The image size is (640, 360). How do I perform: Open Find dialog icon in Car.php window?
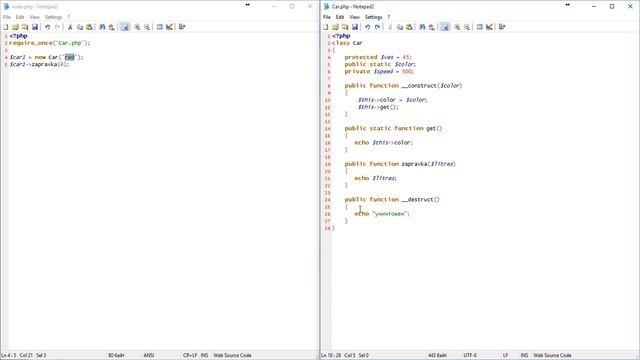(x=422, y=27)
